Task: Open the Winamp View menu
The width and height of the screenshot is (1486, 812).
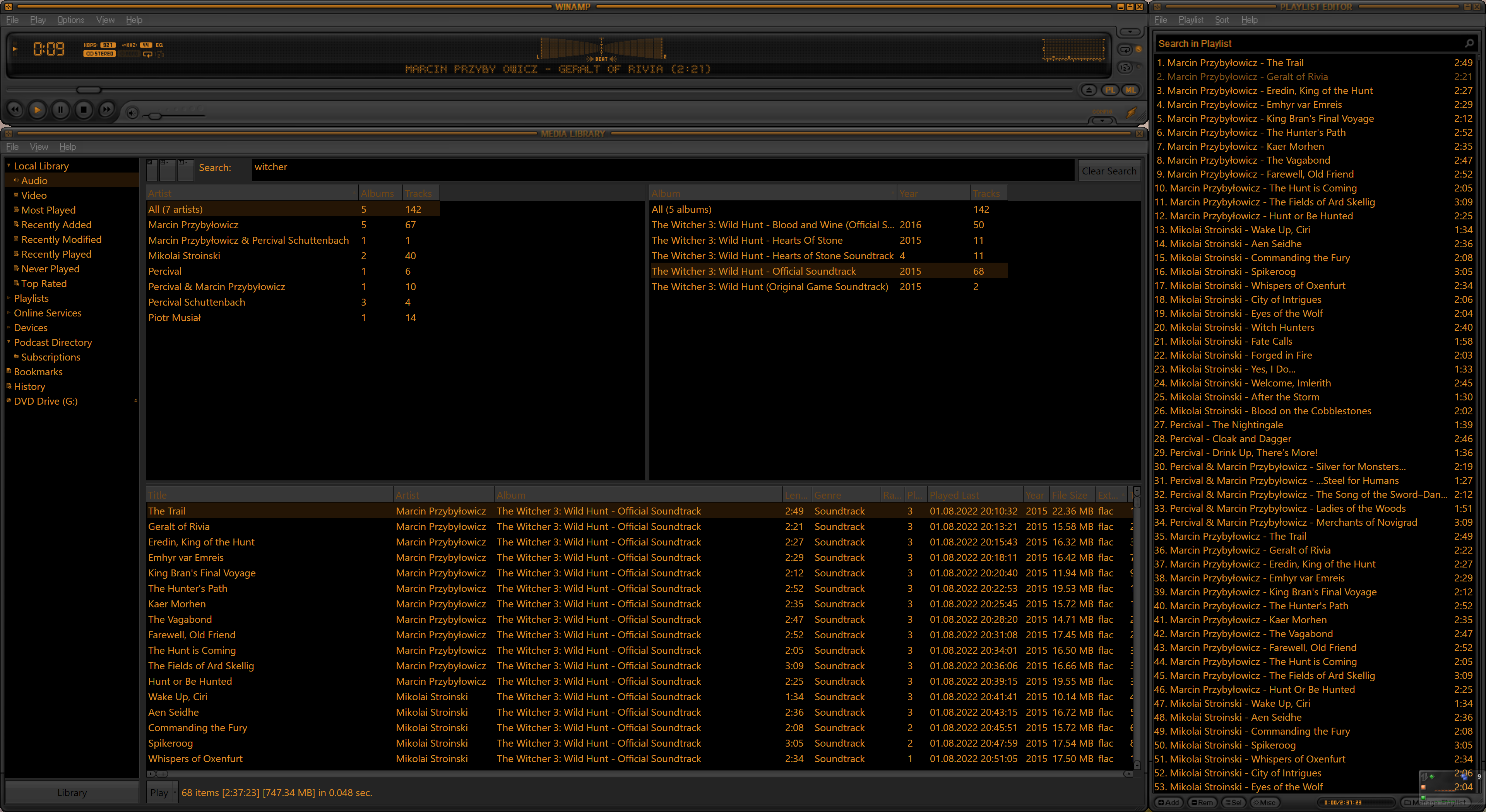Action: [105, 20]
